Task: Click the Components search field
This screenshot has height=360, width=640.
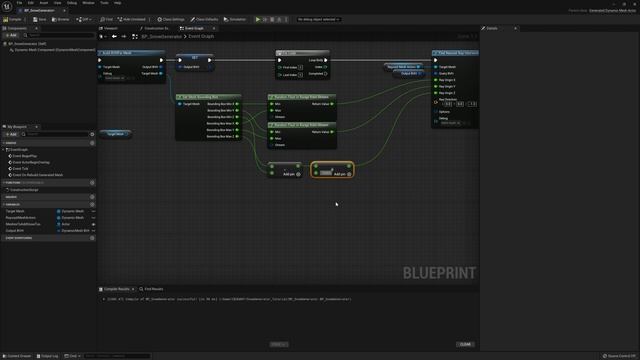Action: point(58,35)
